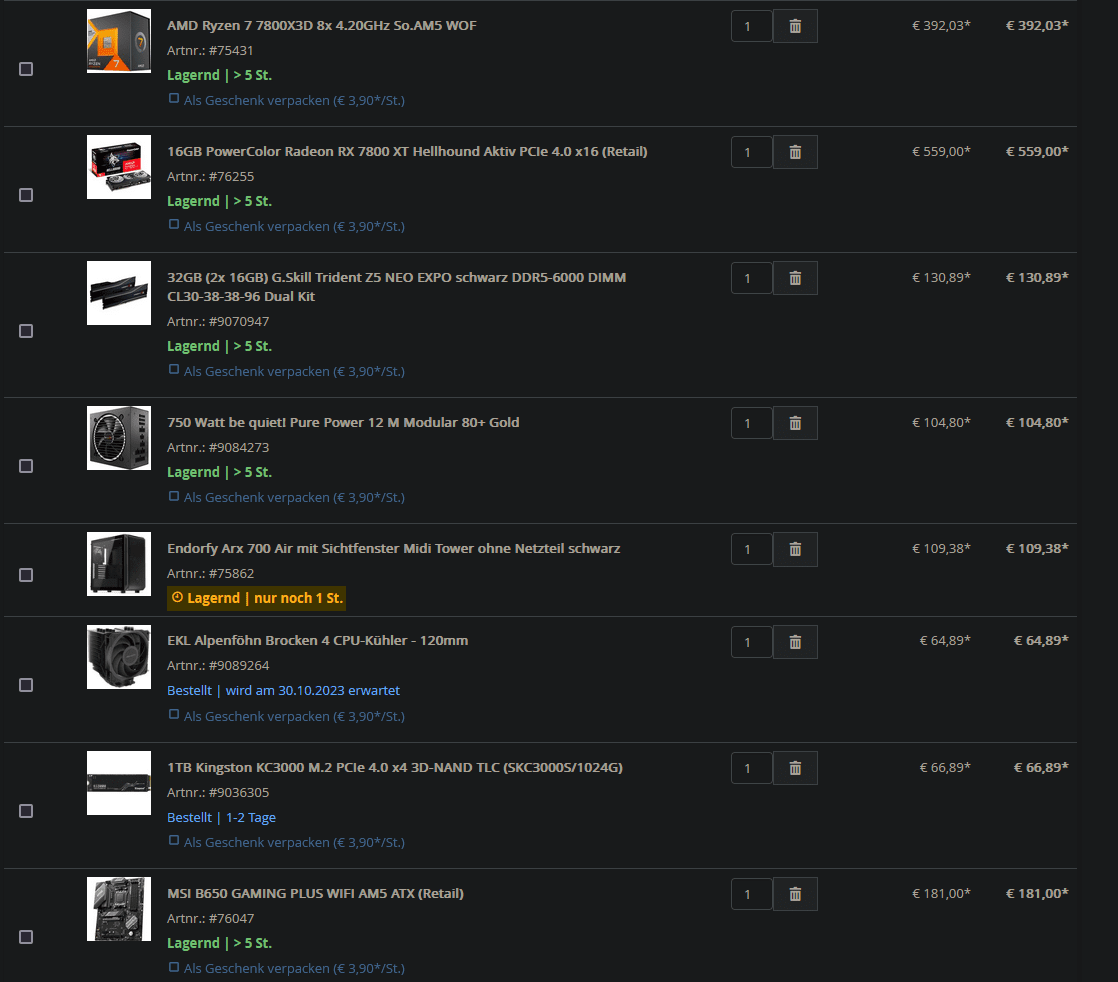
Task: Edit quantity for Alpenföhn Brocken 4 cooler
Action: point(752,643)
